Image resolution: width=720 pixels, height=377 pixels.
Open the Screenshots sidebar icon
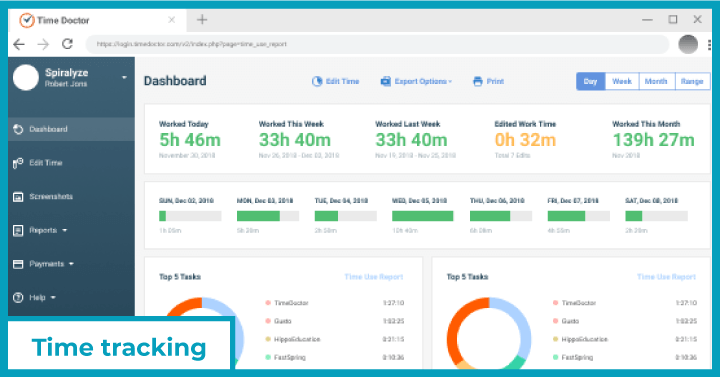point(18,197)
